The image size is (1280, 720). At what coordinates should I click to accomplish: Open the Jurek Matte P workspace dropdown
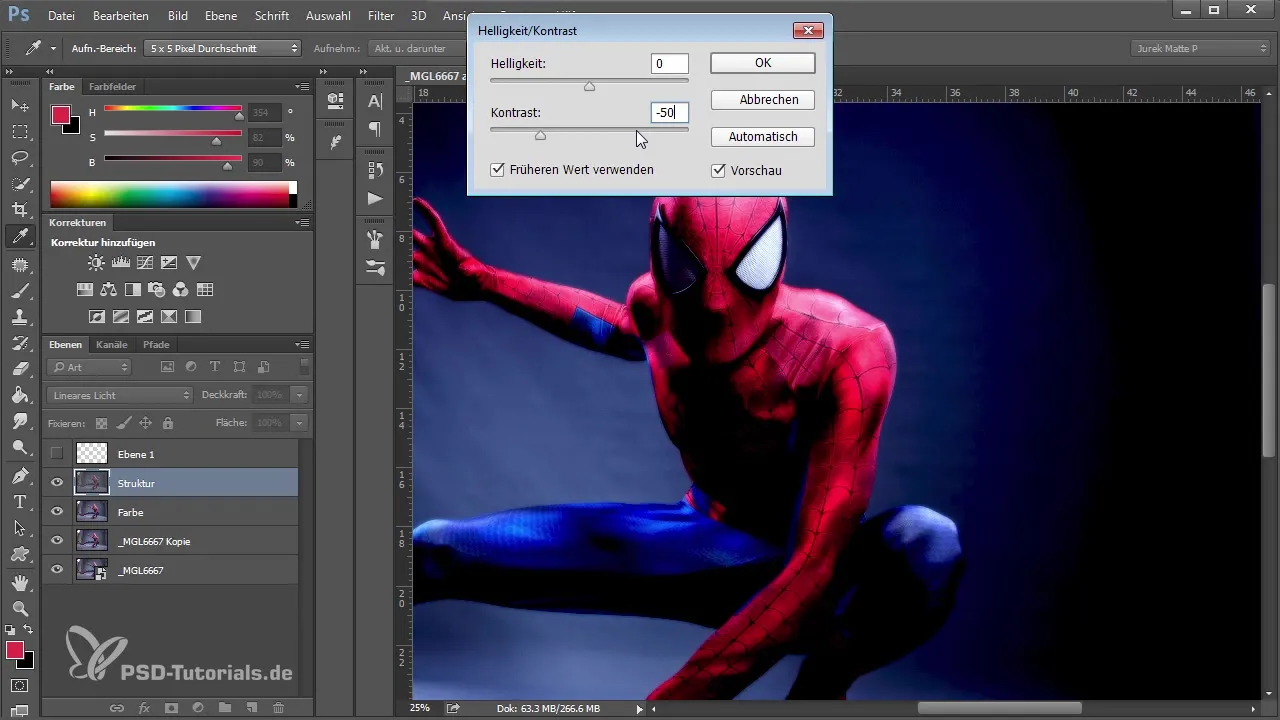coord(1200,48)
